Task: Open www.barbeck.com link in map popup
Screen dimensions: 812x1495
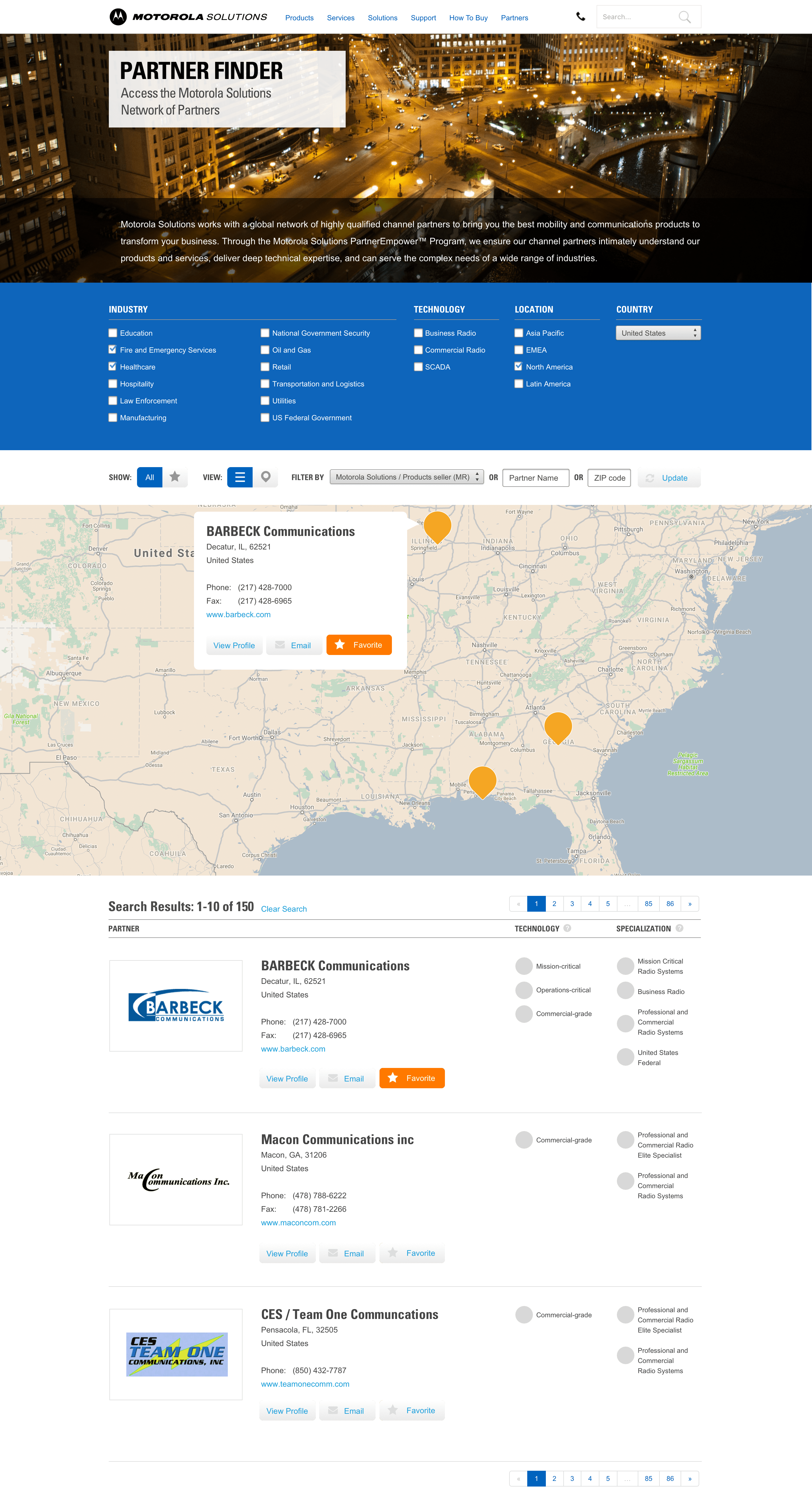Action: (x=238, y=615)
